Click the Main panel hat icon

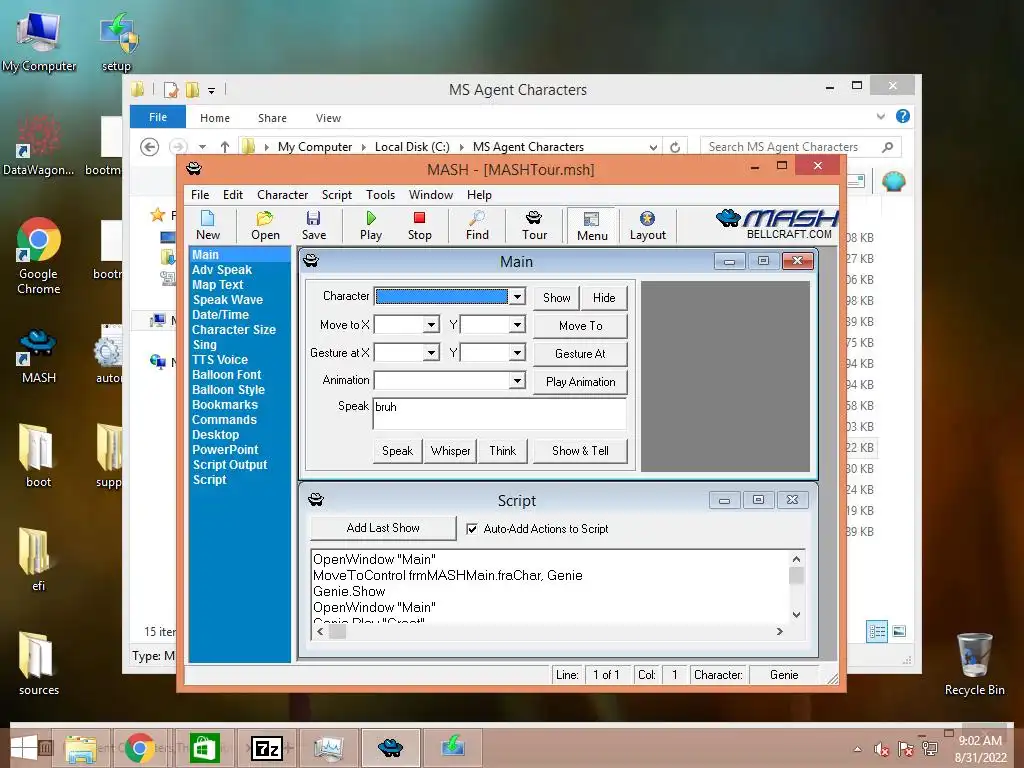311,261
